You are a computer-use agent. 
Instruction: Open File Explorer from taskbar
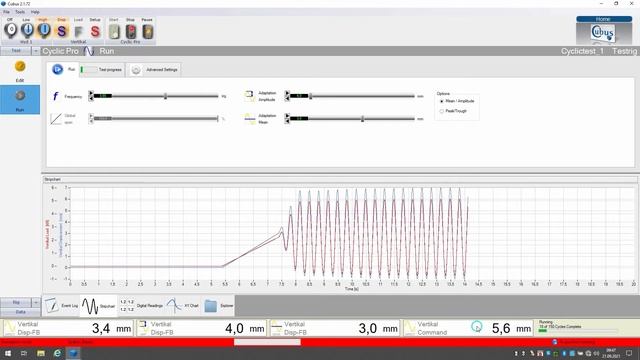[x=40, y=353]
